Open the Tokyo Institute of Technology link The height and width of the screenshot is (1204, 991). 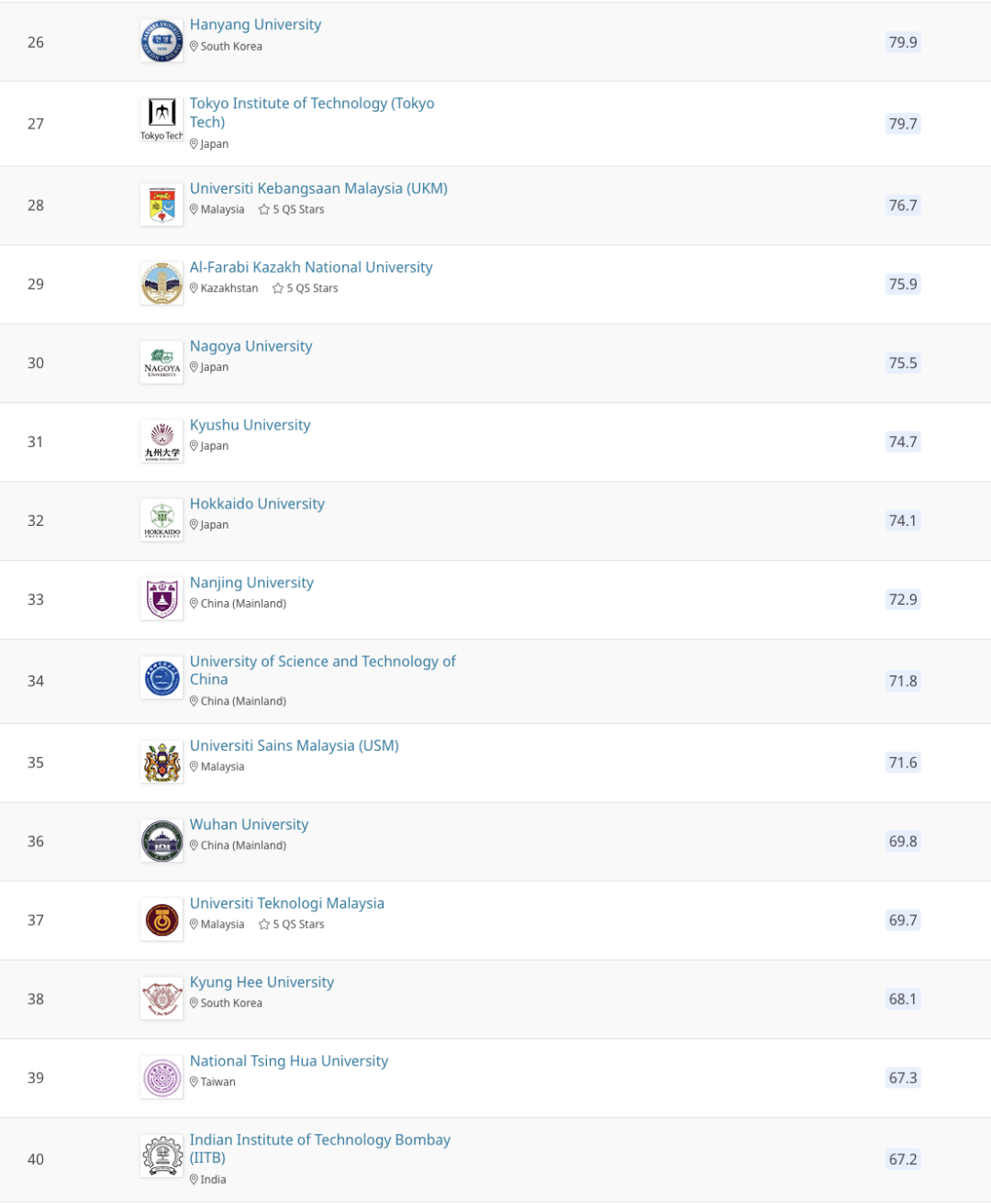(312, 113)
